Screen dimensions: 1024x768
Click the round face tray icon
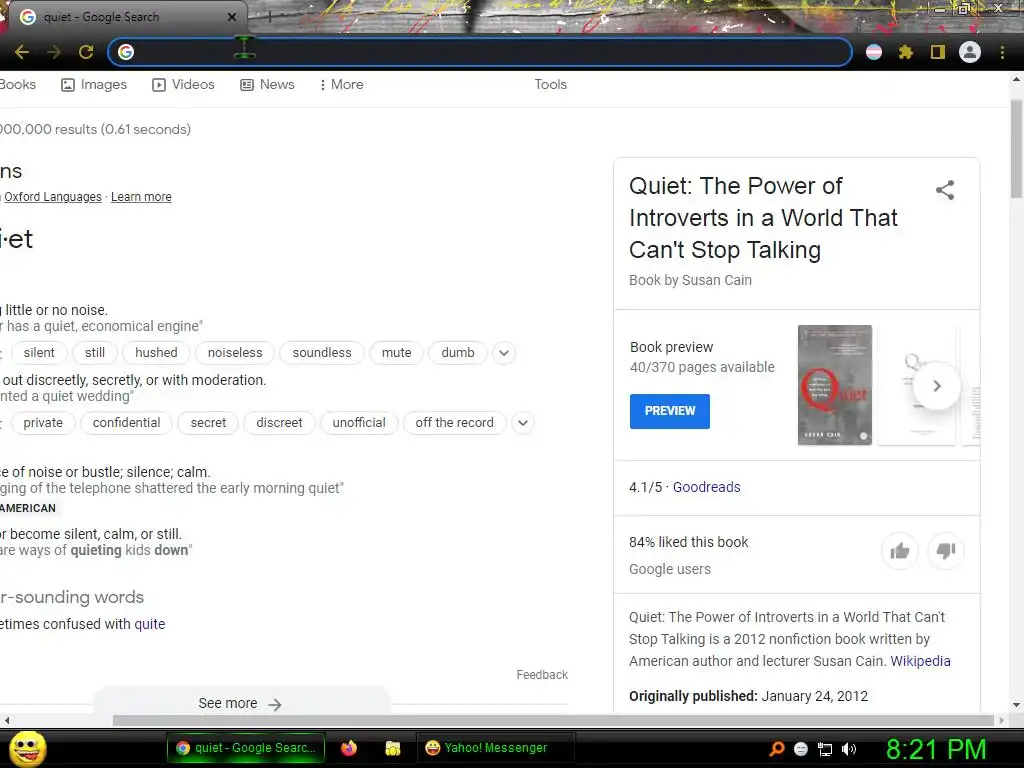pos(801,749)
